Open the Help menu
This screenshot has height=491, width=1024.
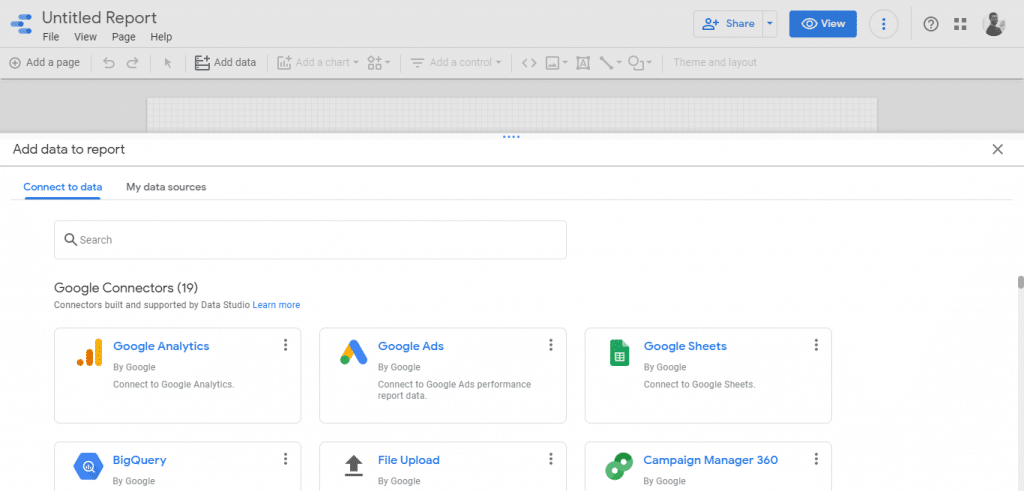(161, 37)
